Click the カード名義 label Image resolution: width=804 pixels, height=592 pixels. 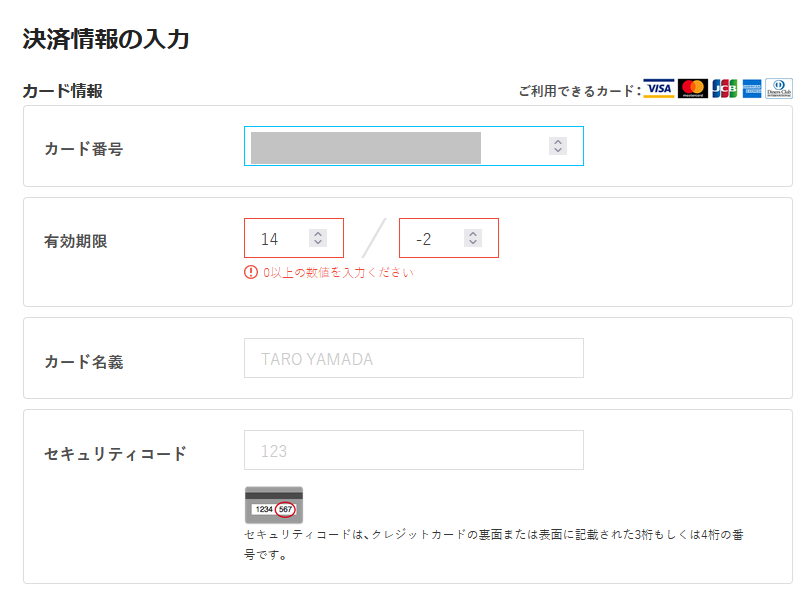pos(84,362)
